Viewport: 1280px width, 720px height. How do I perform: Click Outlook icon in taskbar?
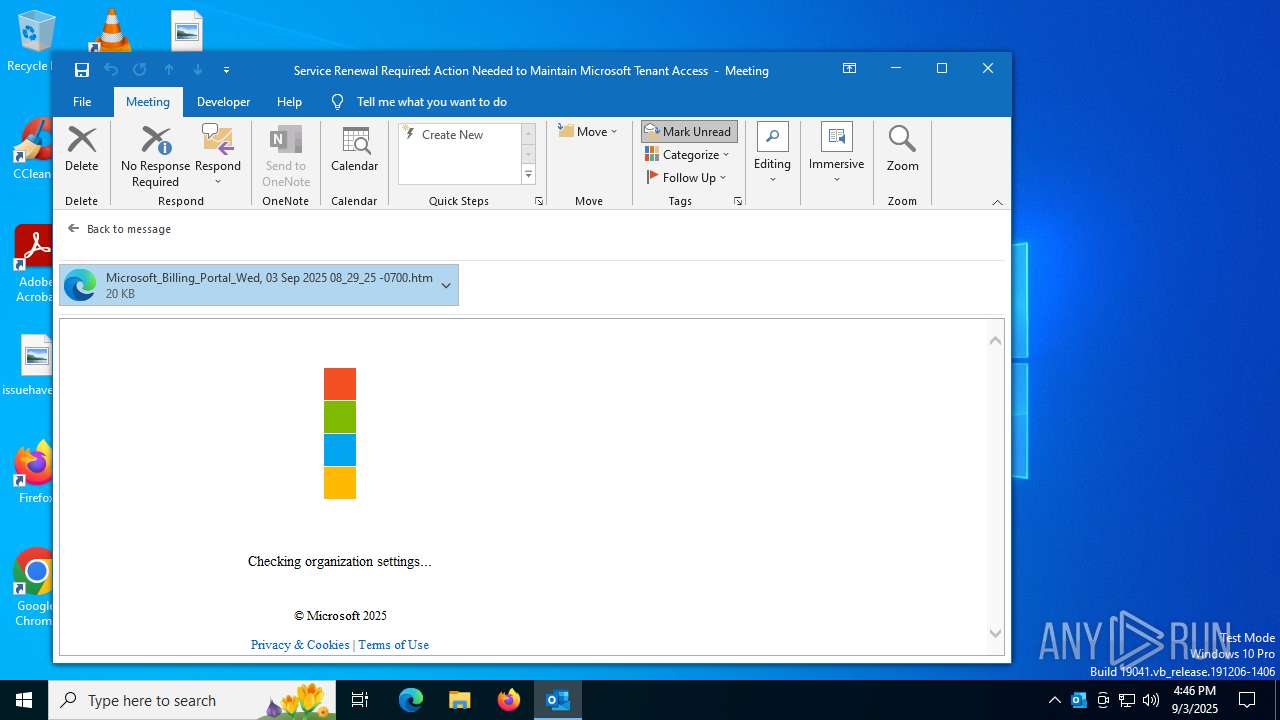click(558, 700)
